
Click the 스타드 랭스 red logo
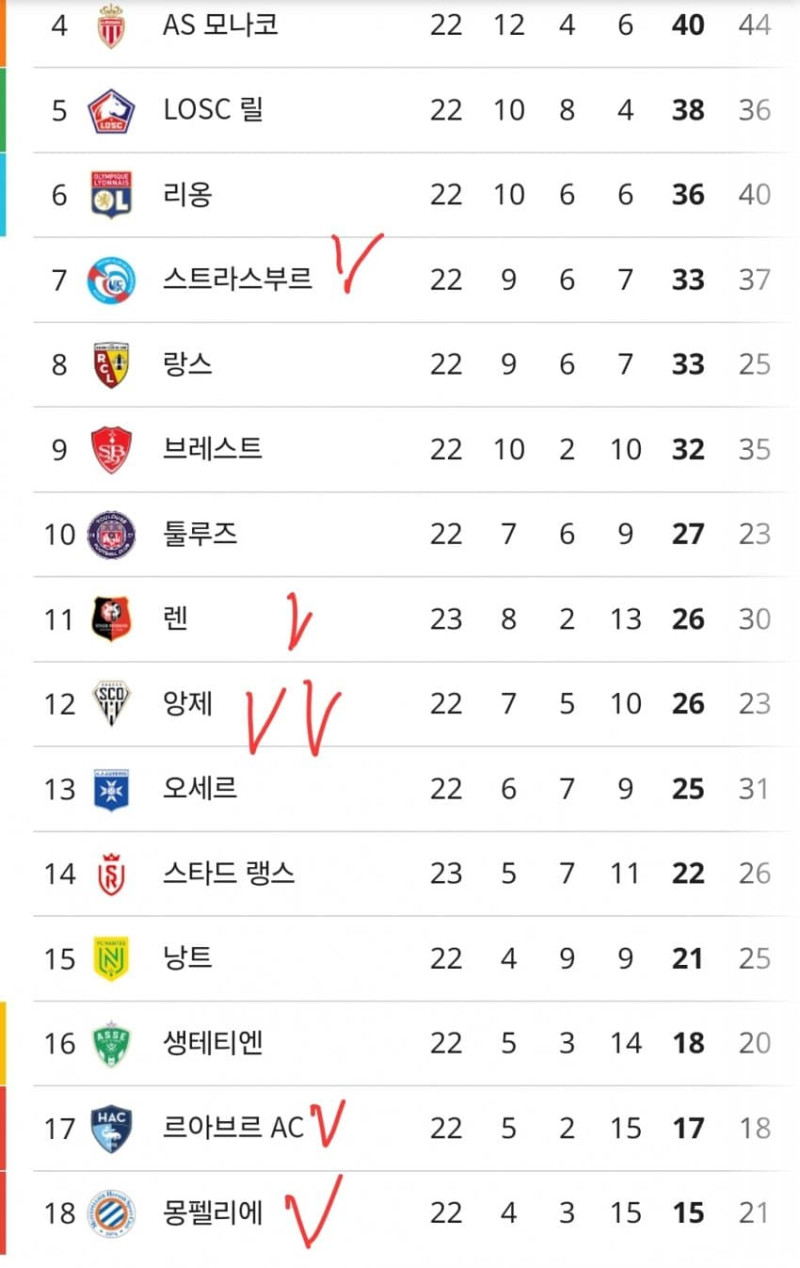110,874
